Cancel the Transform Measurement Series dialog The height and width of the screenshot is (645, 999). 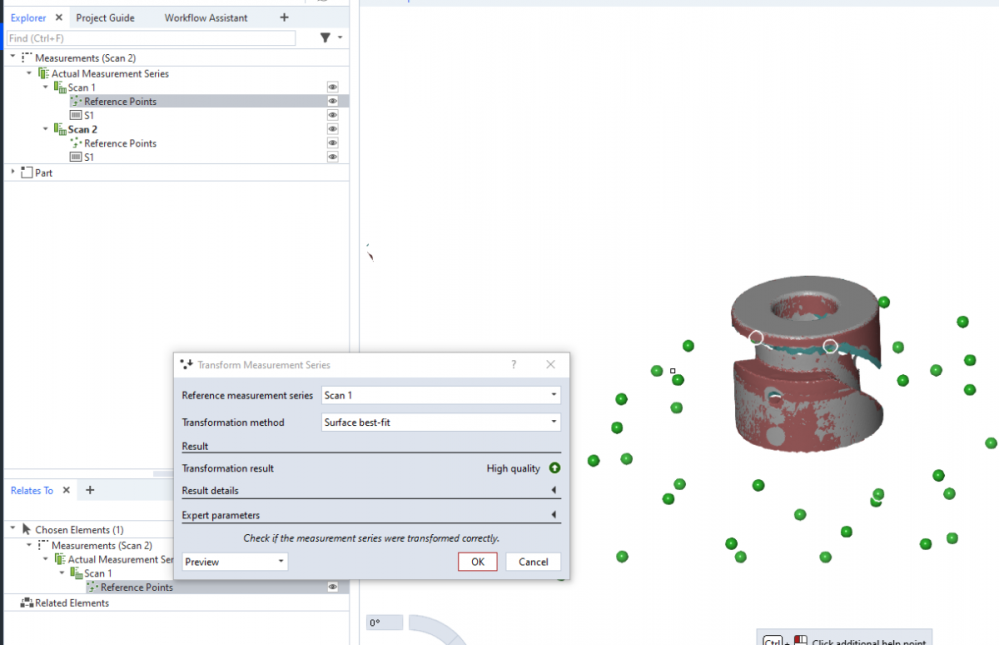coord(533,562)
